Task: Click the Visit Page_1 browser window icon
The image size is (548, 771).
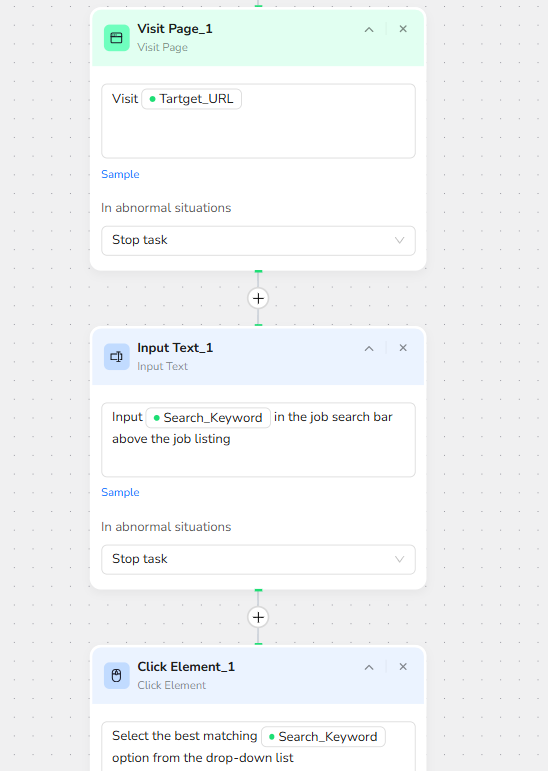Action: (117, 38)
